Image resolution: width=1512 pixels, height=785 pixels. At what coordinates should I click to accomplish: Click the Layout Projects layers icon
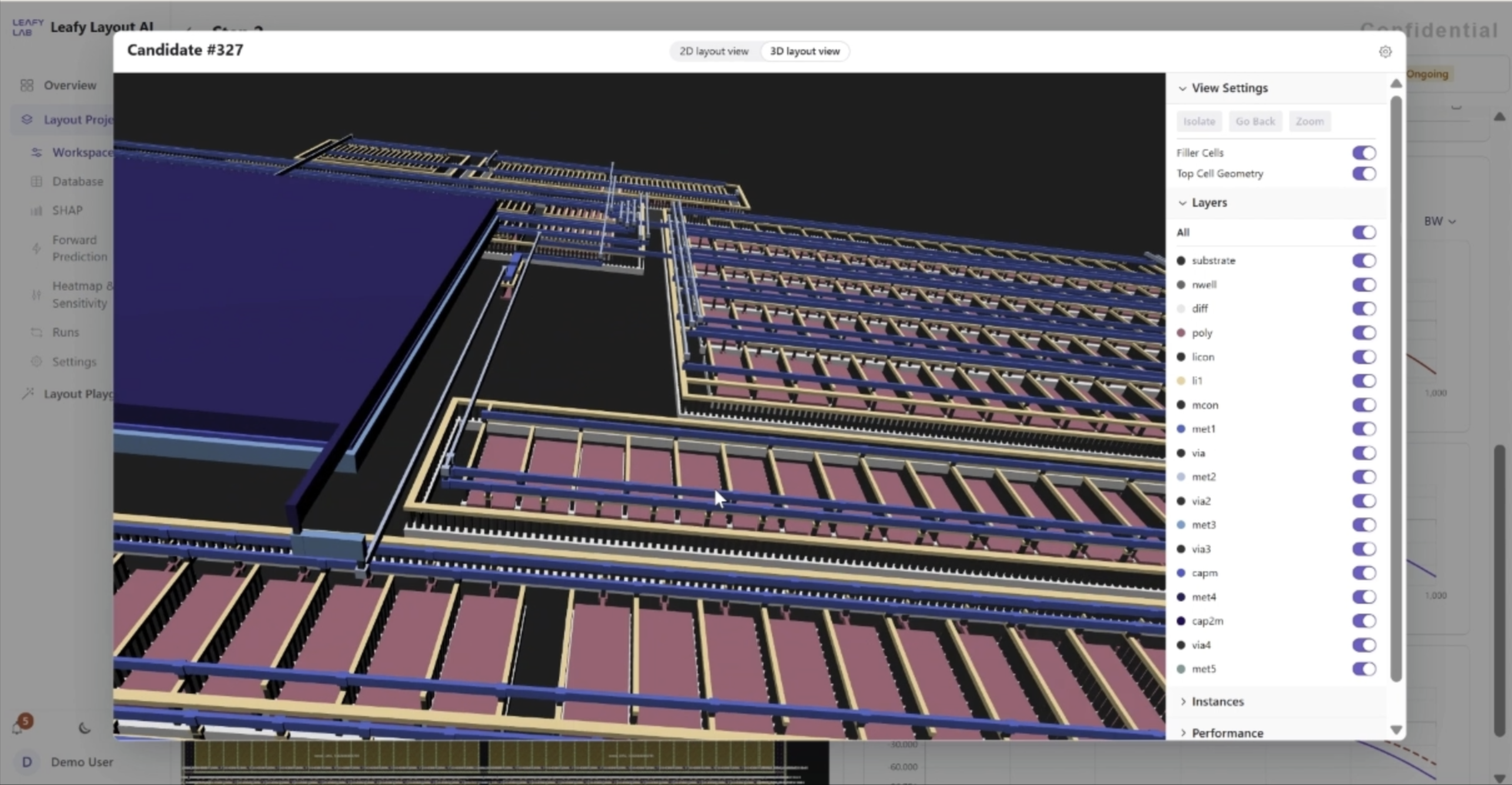tap(26, 119)
